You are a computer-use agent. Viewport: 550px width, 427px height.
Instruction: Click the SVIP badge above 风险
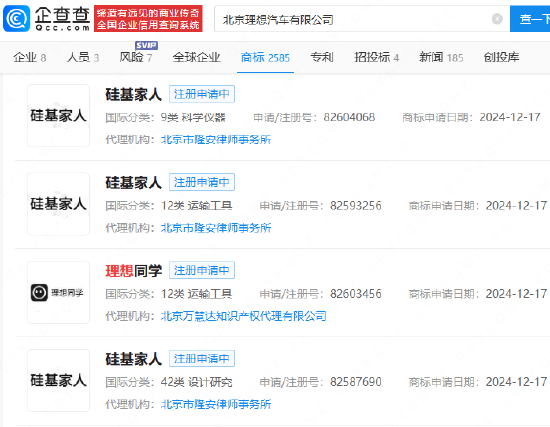(147, 45)
